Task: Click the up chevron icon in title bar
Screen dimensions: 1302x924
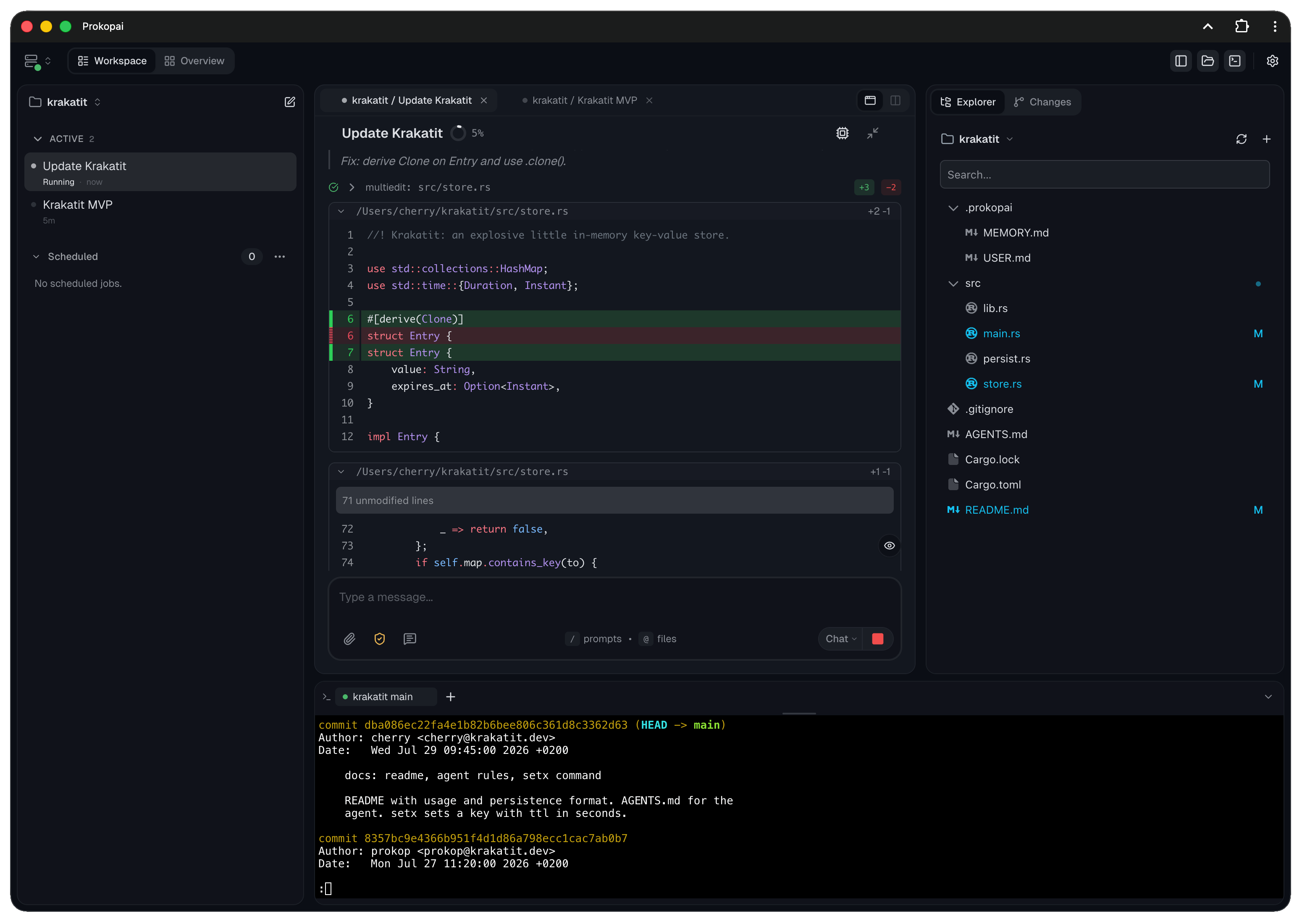Action: pos(1207,26)
